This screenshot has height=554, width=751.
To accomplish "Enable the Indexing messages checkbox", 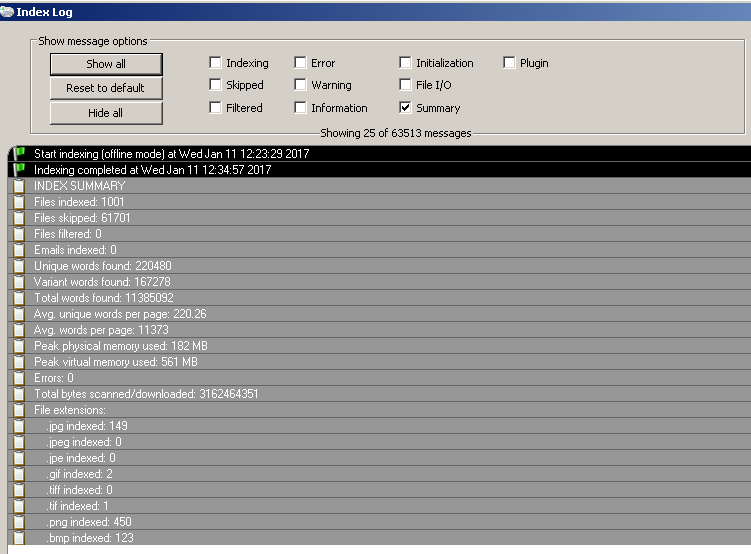I will 215,63.
